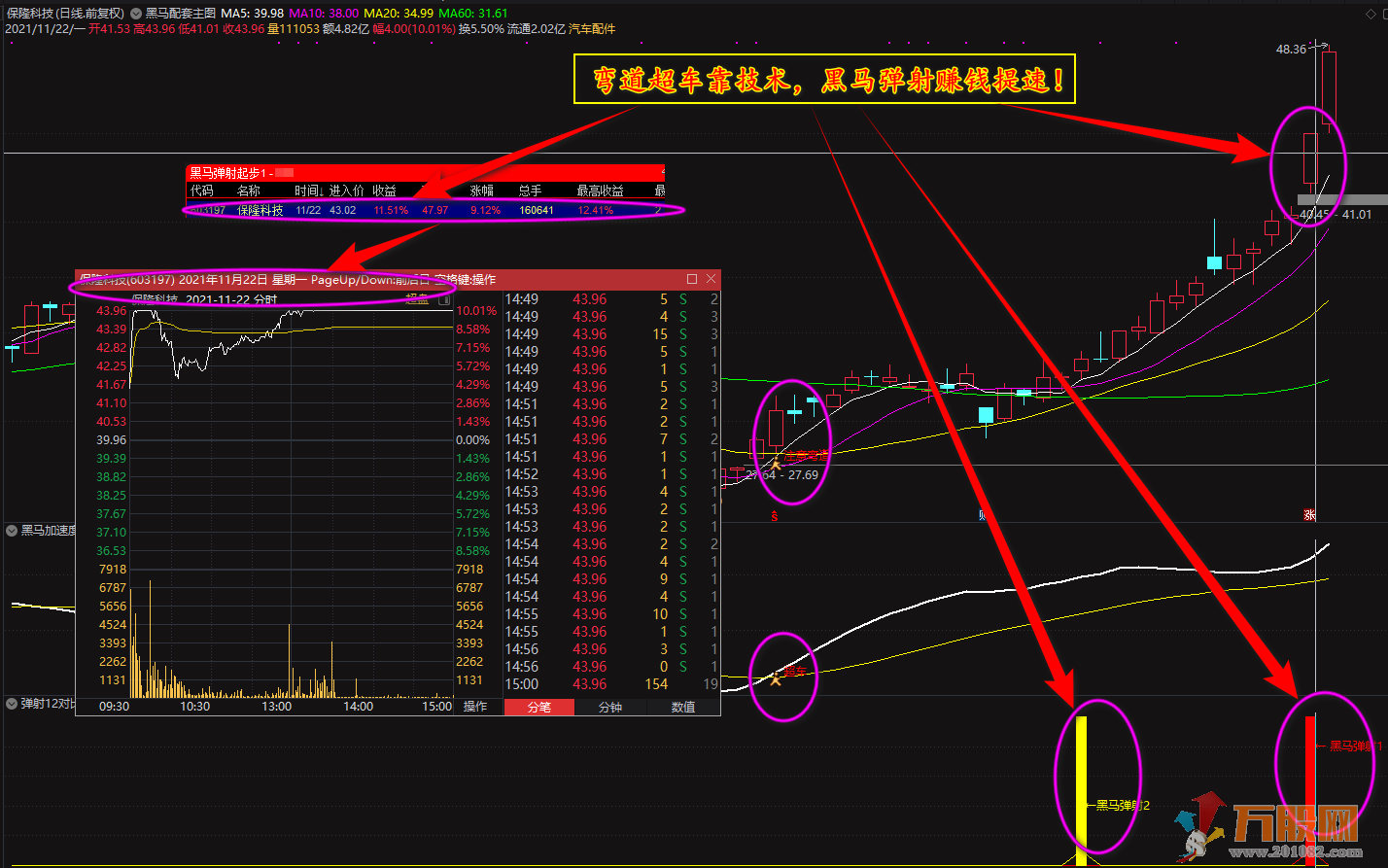The image size is (1388, 868).
Task: Click the 14:00 time axis label
Action: pyautogui.click(x=359, y=707)
